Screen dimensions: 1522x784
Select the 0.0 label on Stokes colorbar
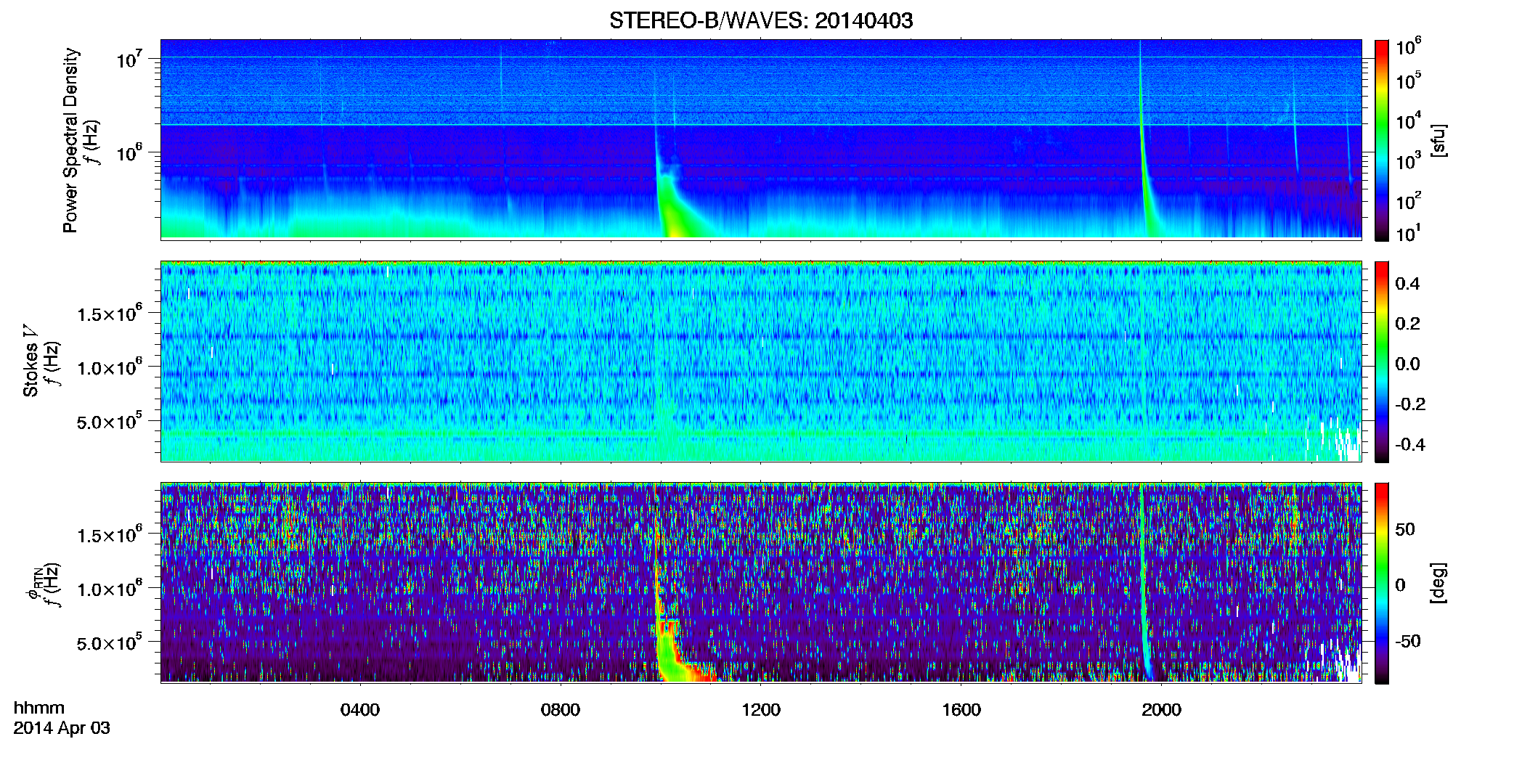(x=1407, y=364)
